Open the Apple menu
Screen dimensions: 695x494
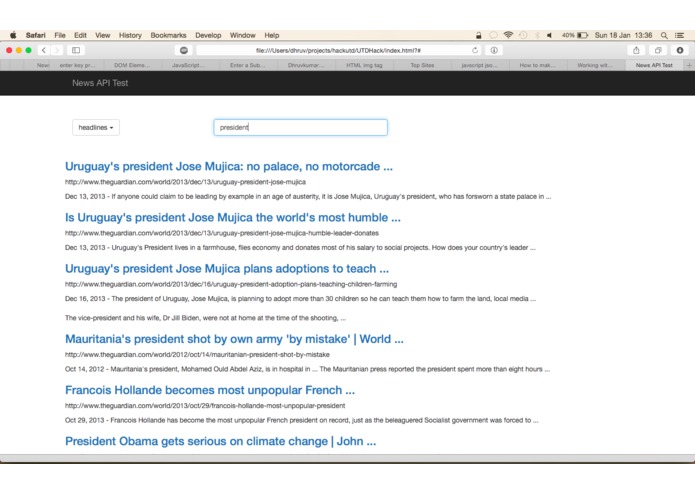[13, 35]
